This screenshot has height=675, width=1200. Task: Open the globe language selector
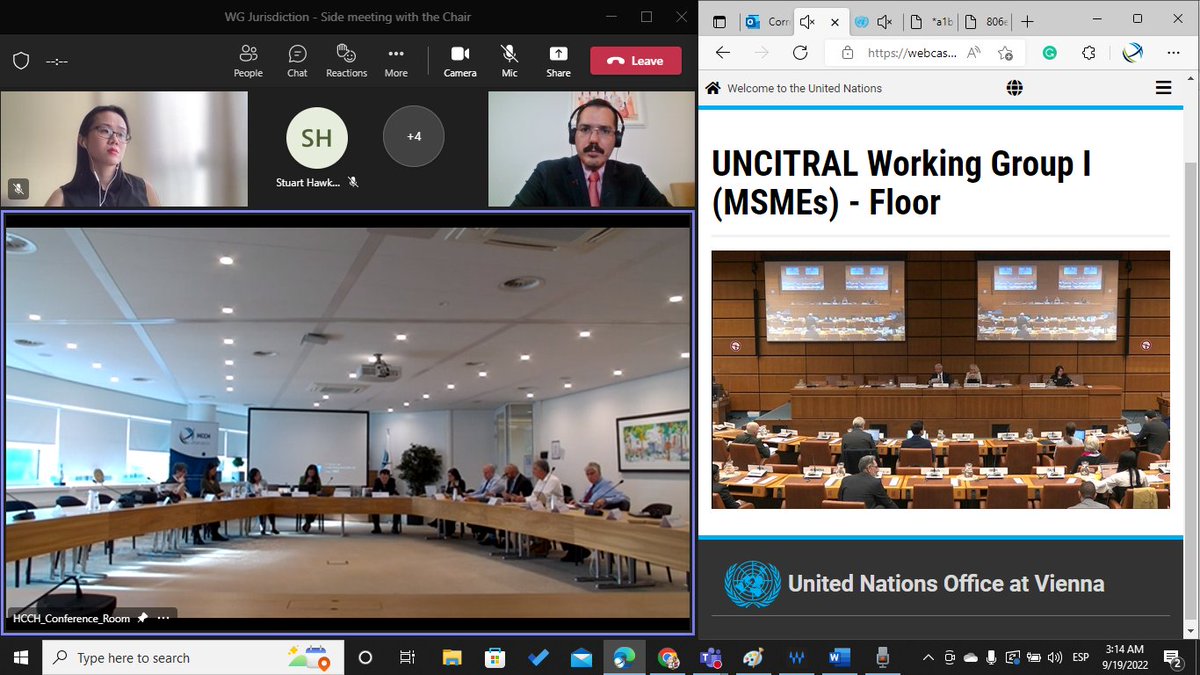[1014, 88]
